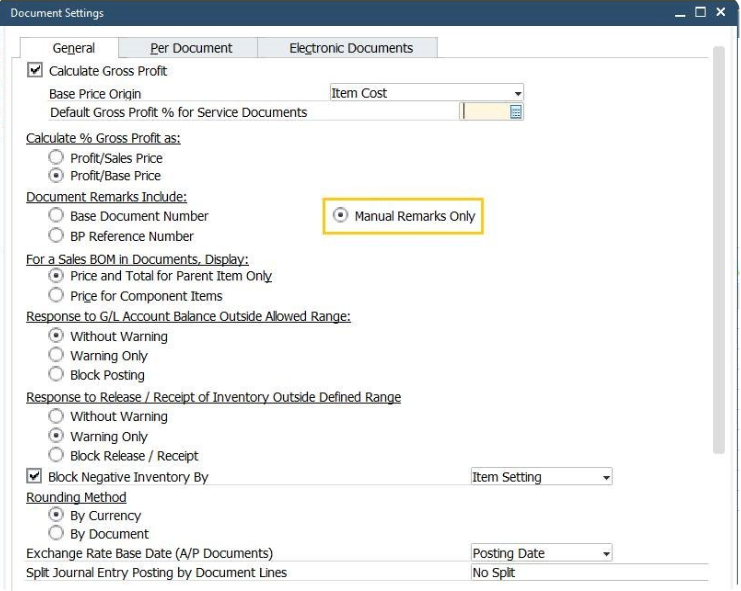The image size is (741, 591).
Task: Set rounding method to By Document
Action: point(56,534)
